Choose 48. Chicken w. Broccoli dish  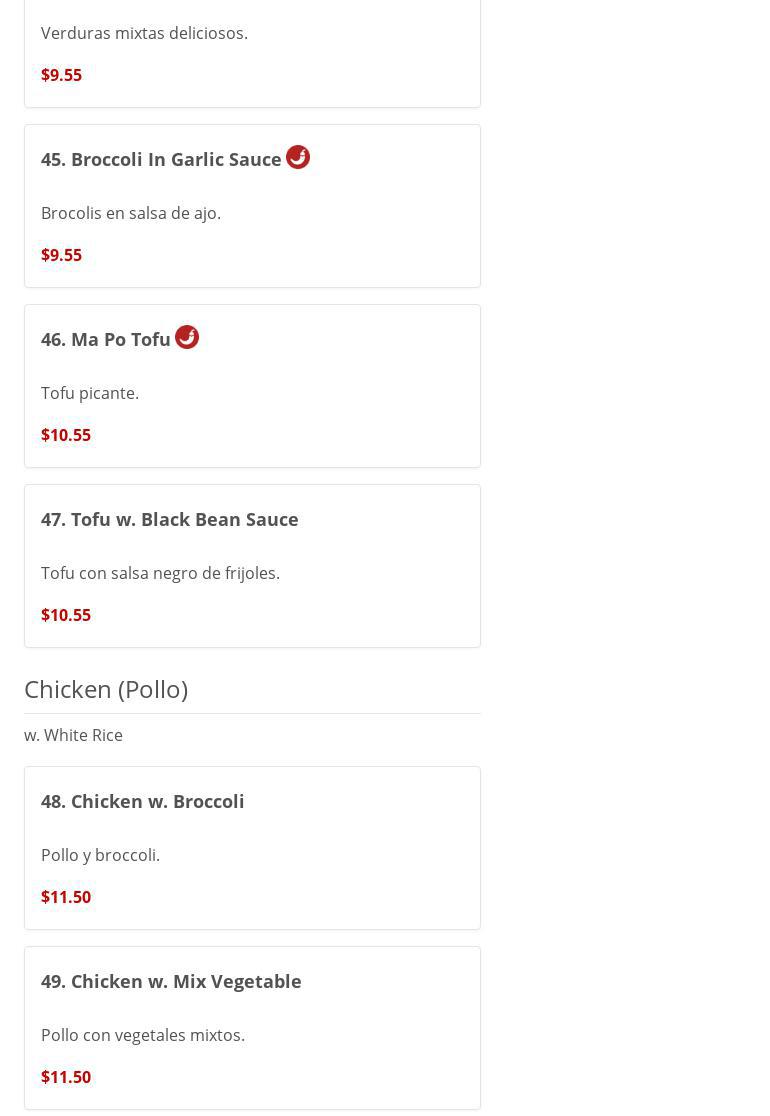143,802
